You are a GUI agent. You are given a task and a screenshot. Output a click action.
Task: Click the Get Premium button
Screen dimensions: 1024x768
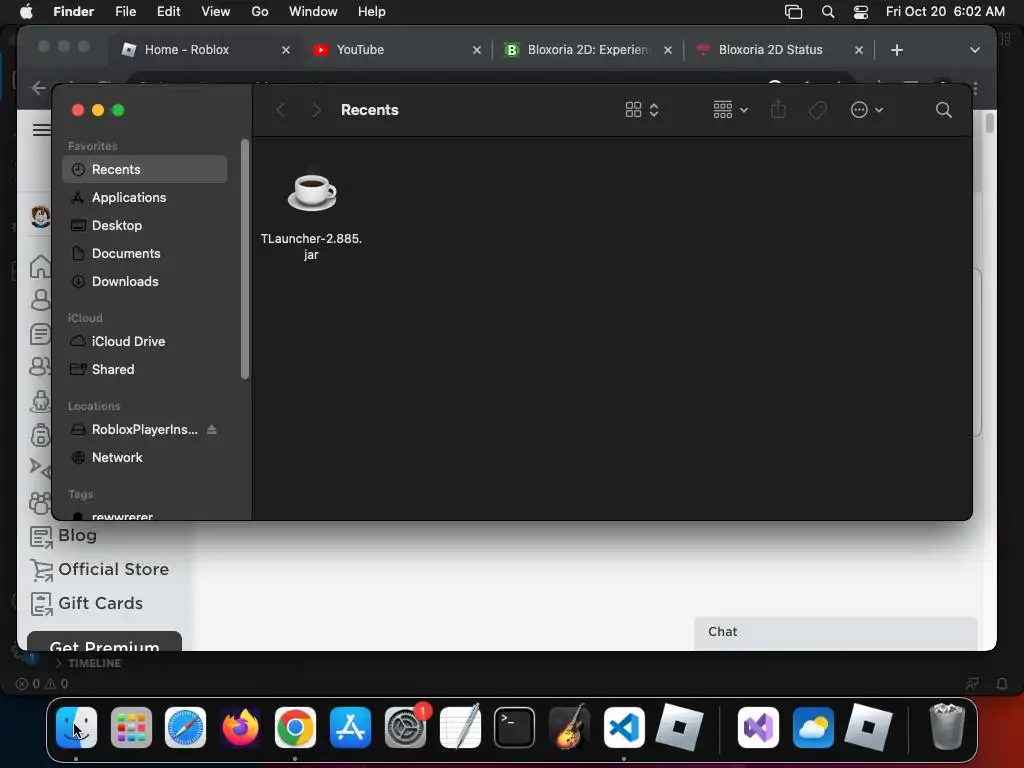104,641
